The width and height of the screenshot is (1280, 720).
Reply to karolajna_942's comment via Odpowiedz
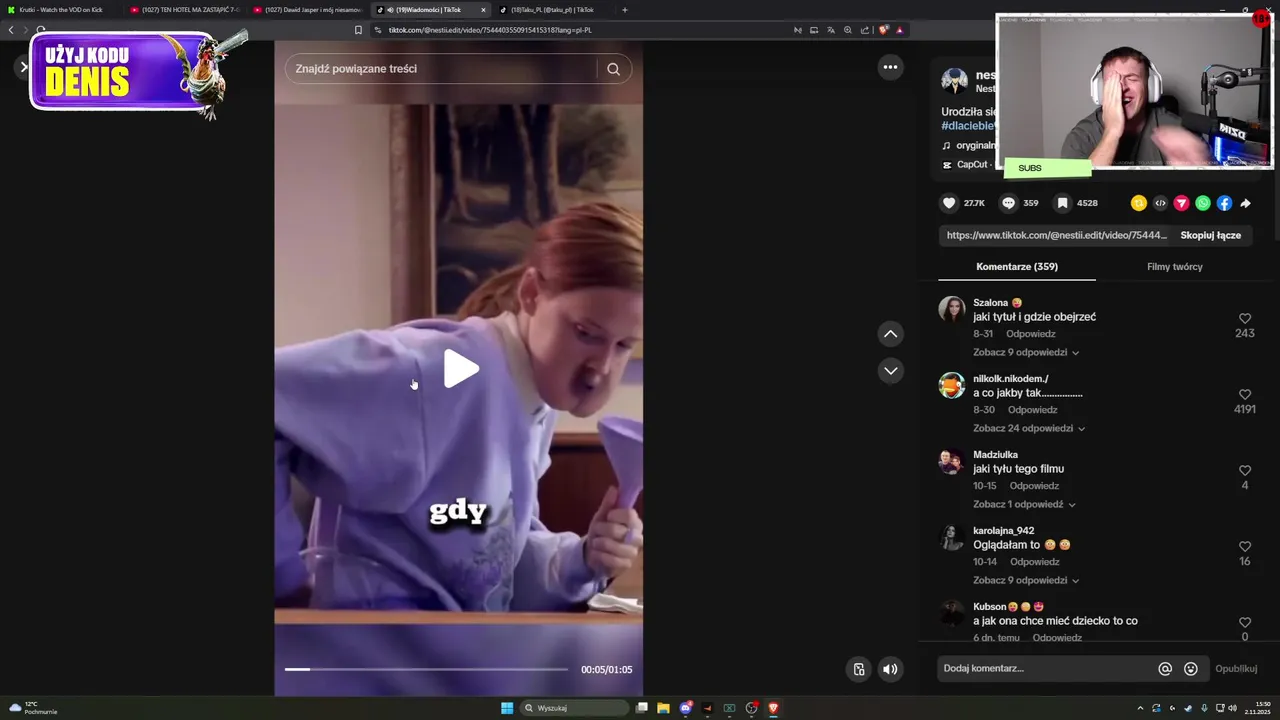click(x=1034, y=562)
